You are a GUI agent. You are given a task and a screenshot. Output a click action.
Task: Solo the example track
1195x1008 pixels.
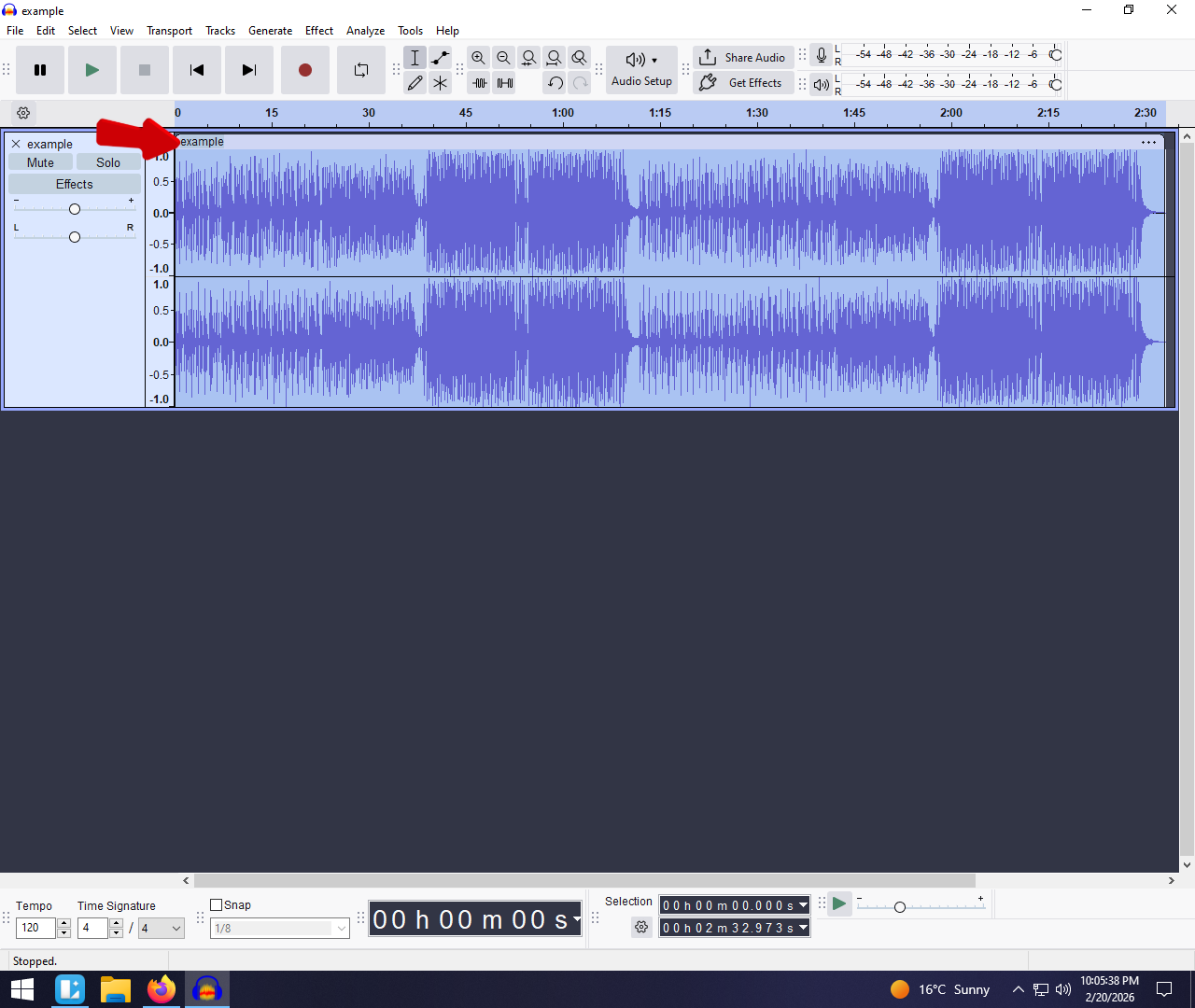coord(108,162)
